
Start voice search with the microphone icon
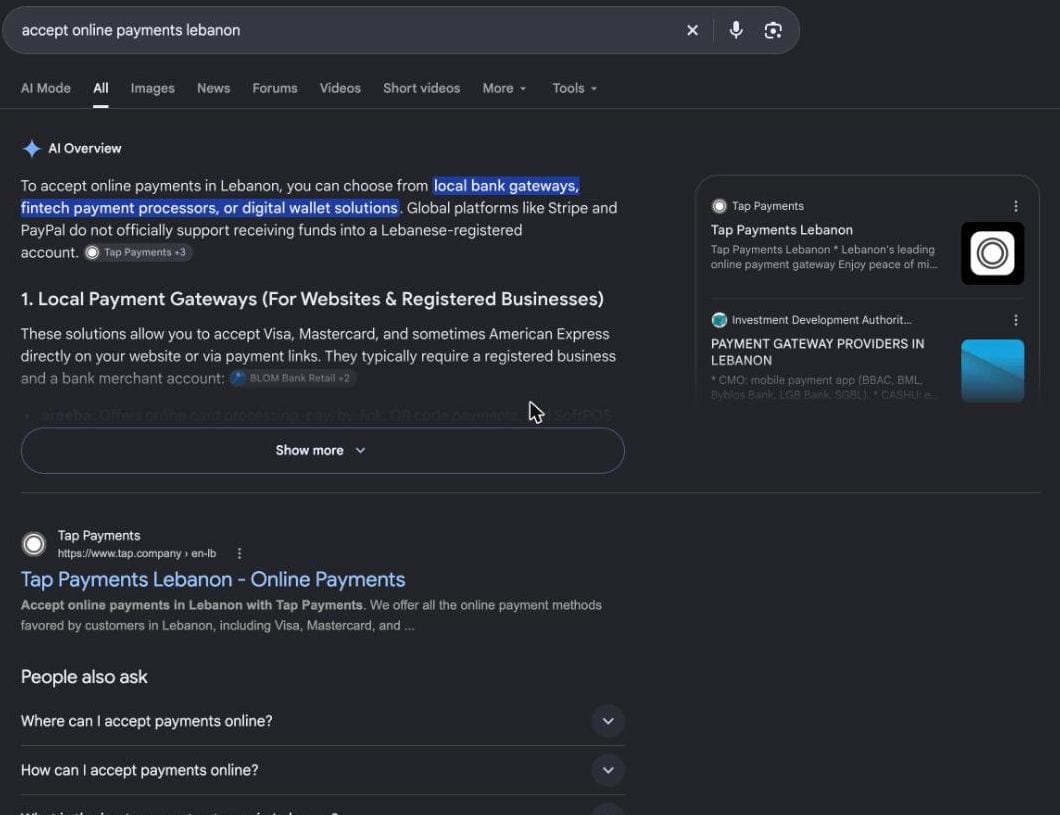(x=736, y=30)
